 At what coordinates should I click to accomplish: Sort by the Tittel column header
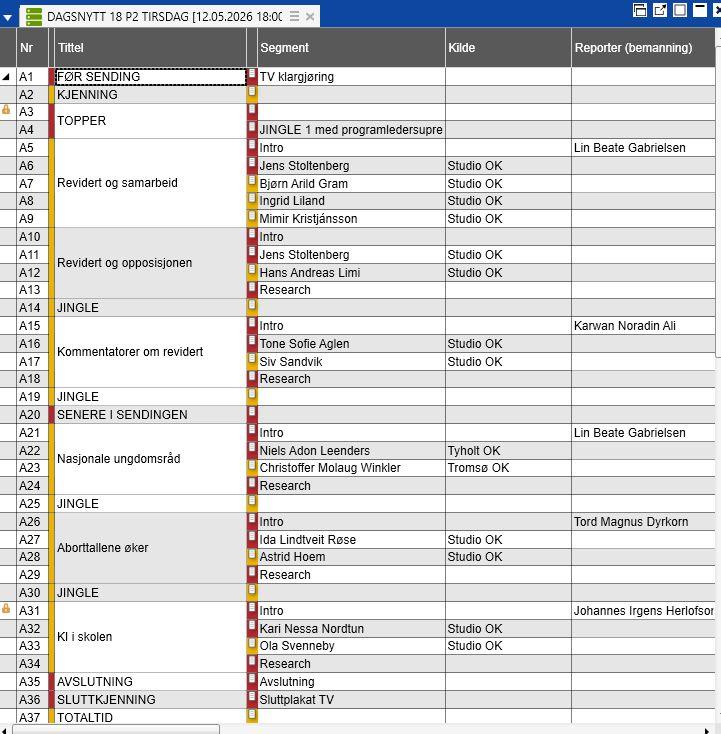[x=150, y=47]
